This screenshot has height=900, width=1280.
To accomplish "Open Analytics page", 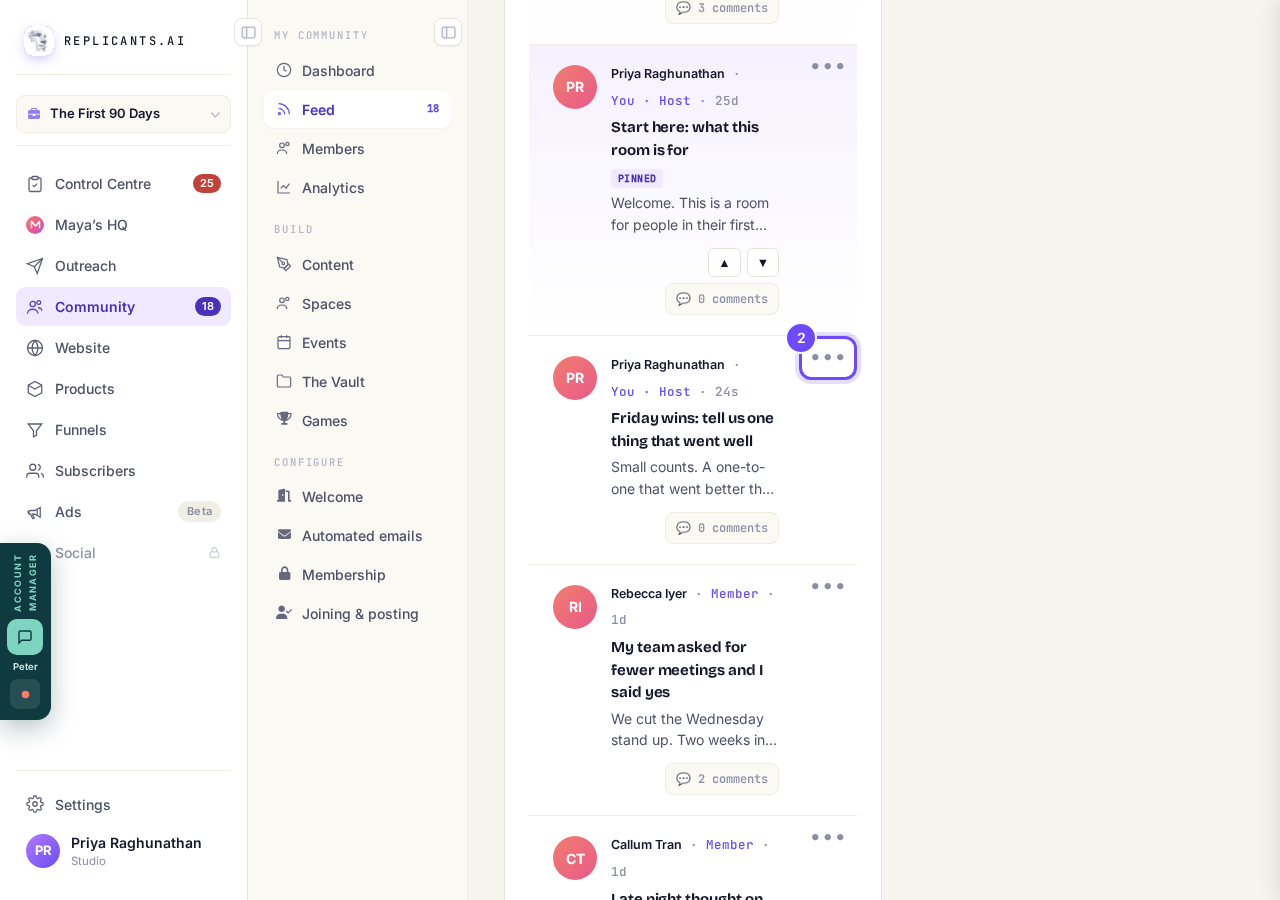I will (x=357, y=188).
